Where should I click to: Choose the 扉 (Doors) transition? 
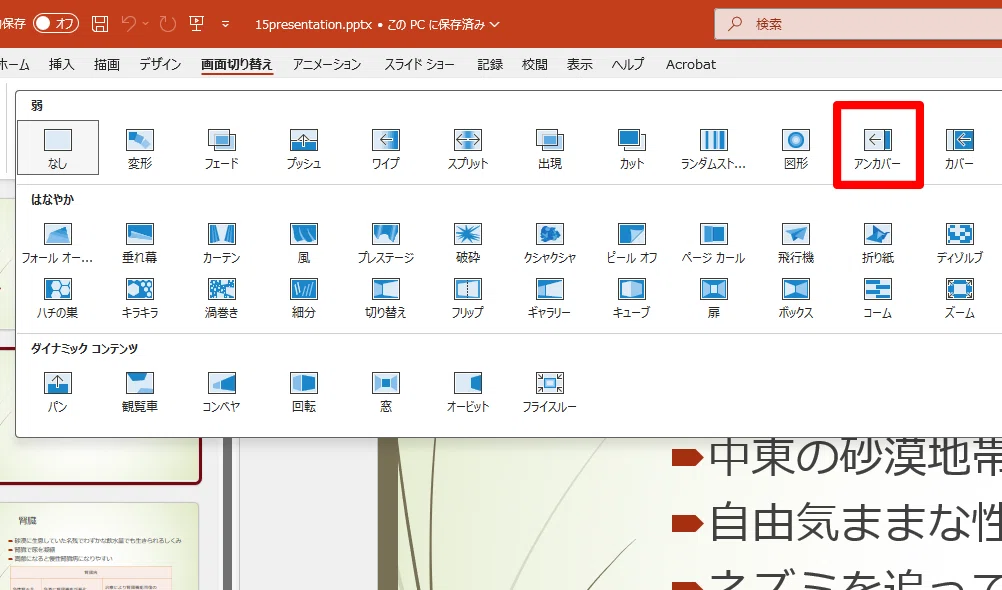[714, 299]
